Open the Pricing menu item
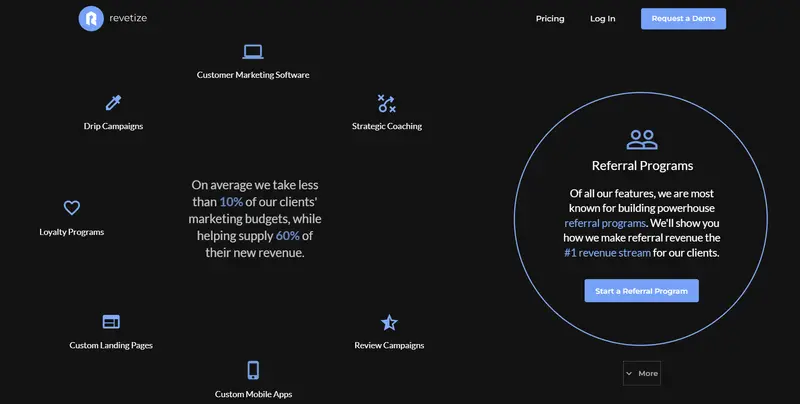The image size is (800, 404). pyautogui.click(x=550, y=19)
